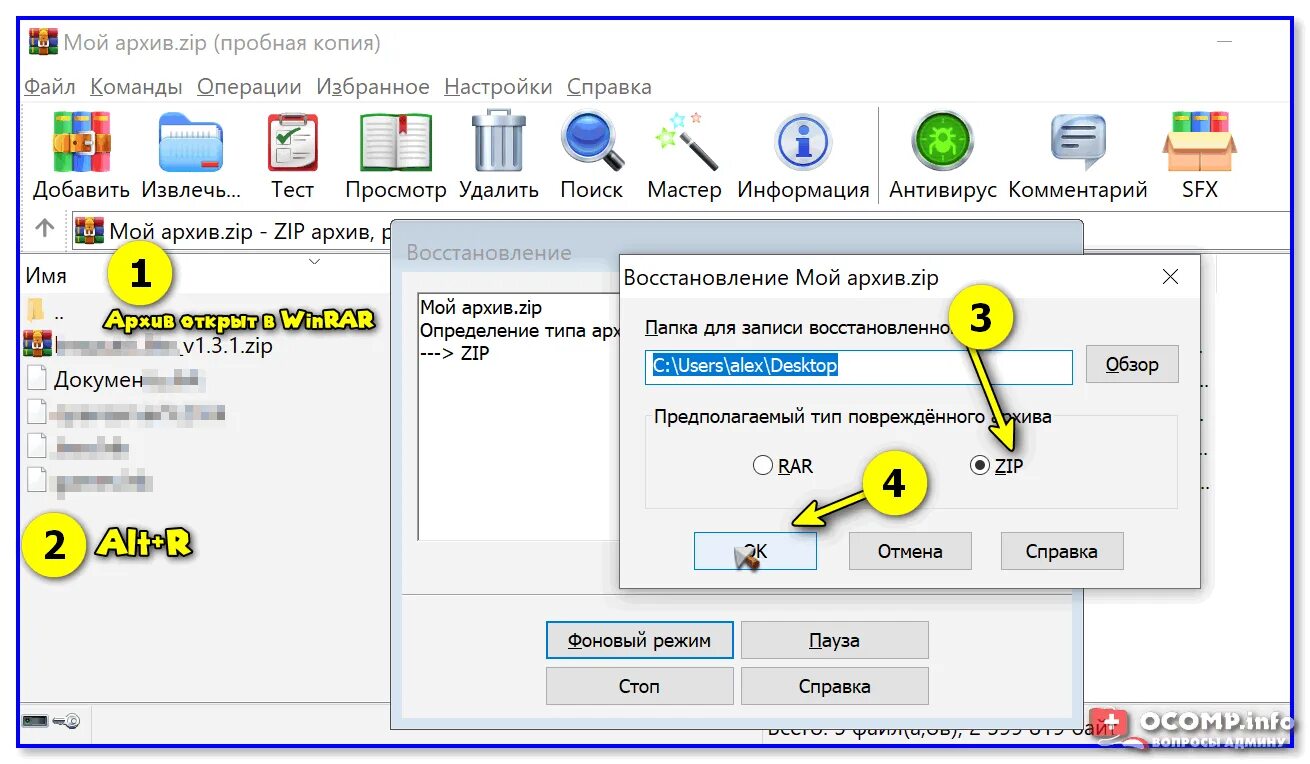Choose ZIP as damaged archive type

coord(997,466)
